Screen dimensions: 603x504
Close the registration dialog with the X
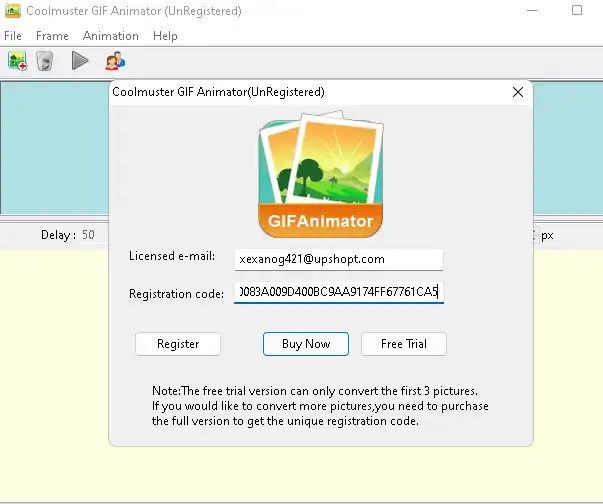pyautogui.click(x=517, y=92)
